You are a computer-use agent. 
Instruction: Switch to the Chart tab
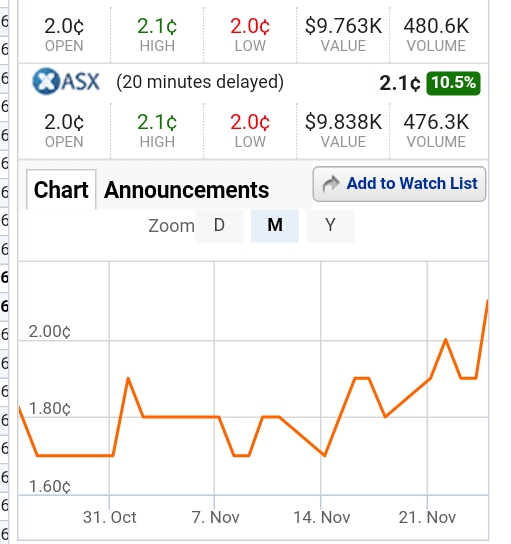click(x=61, y=190)
